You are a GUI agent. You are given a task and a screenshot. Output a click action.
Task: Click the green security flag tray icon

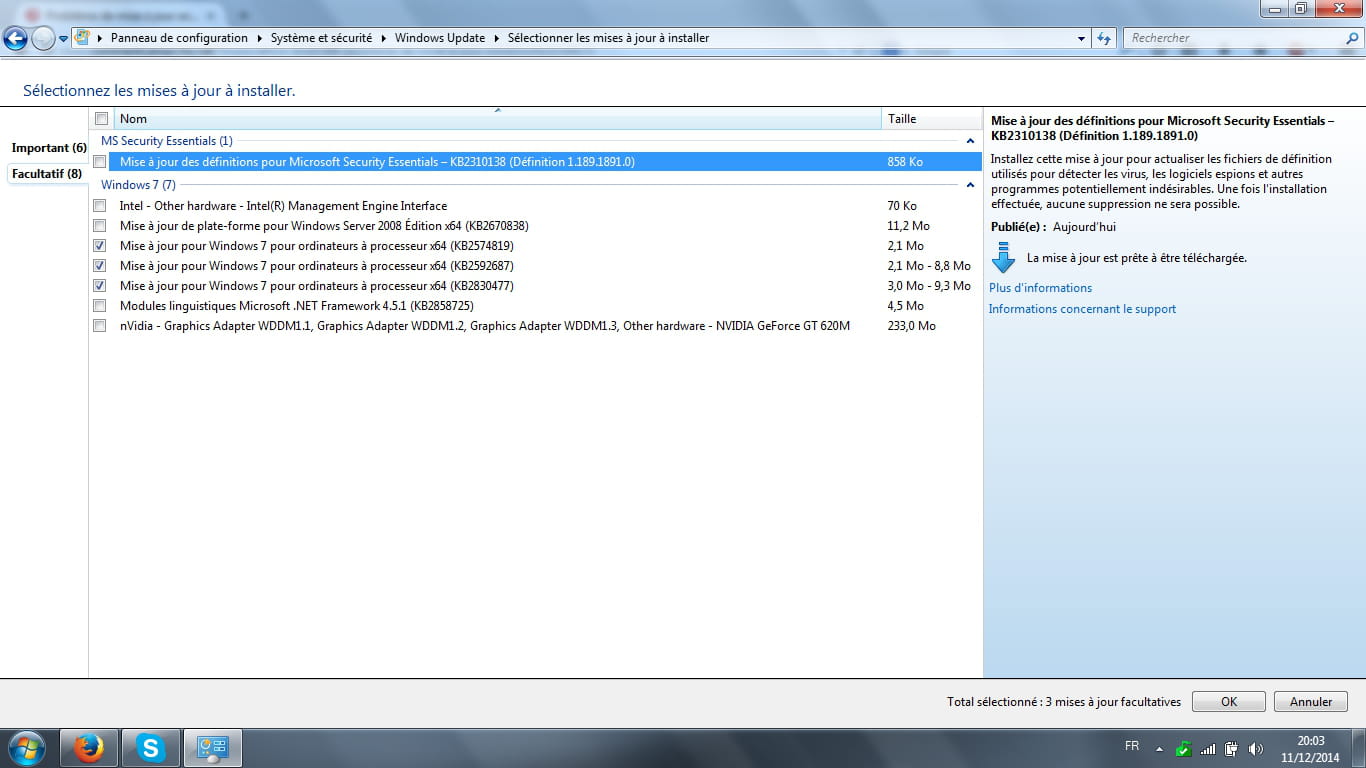(1183, 749)
